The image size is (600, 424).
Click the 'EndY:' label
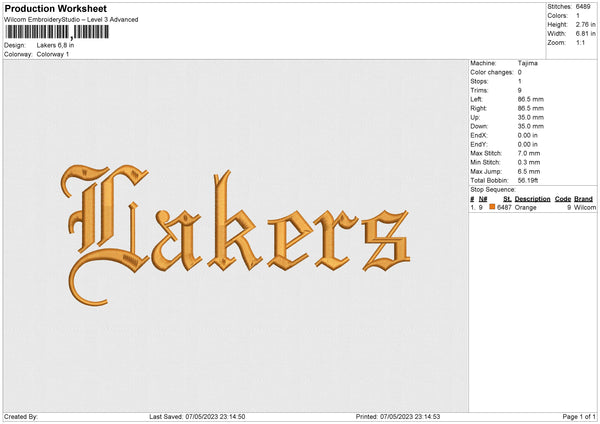coord(479,144)
